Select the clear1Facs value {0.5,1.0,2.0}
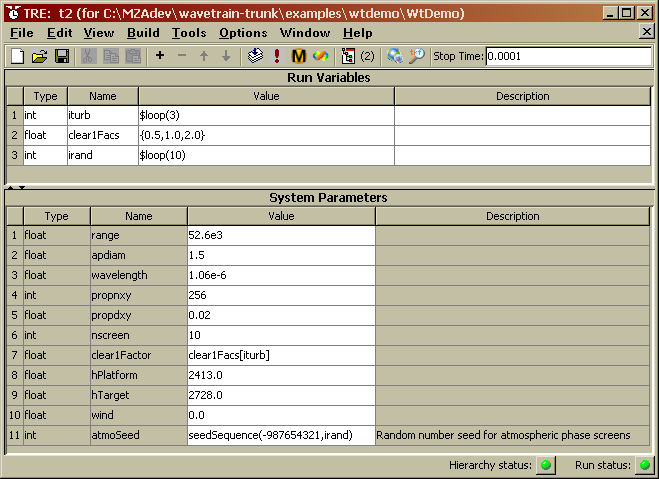This screenshot has width=659, height=479. point(266,135)
